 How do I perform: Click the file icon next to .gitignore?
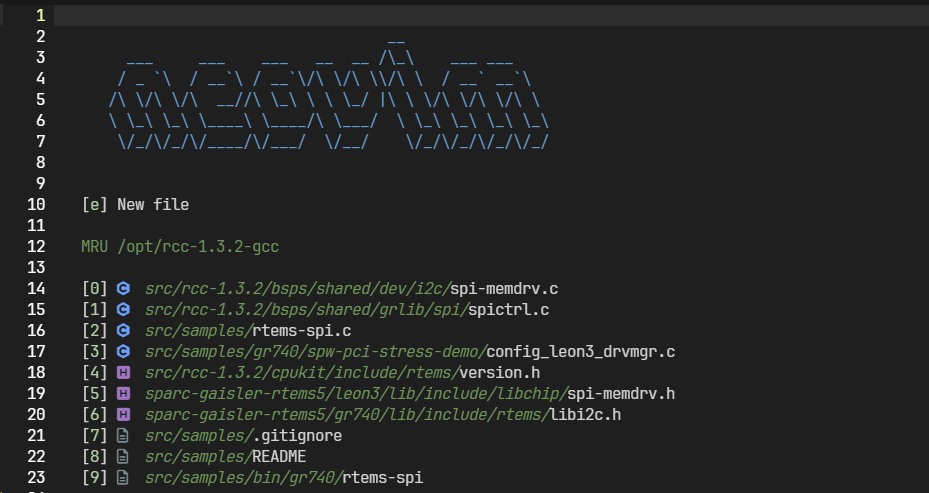click(x=123, y=436)
